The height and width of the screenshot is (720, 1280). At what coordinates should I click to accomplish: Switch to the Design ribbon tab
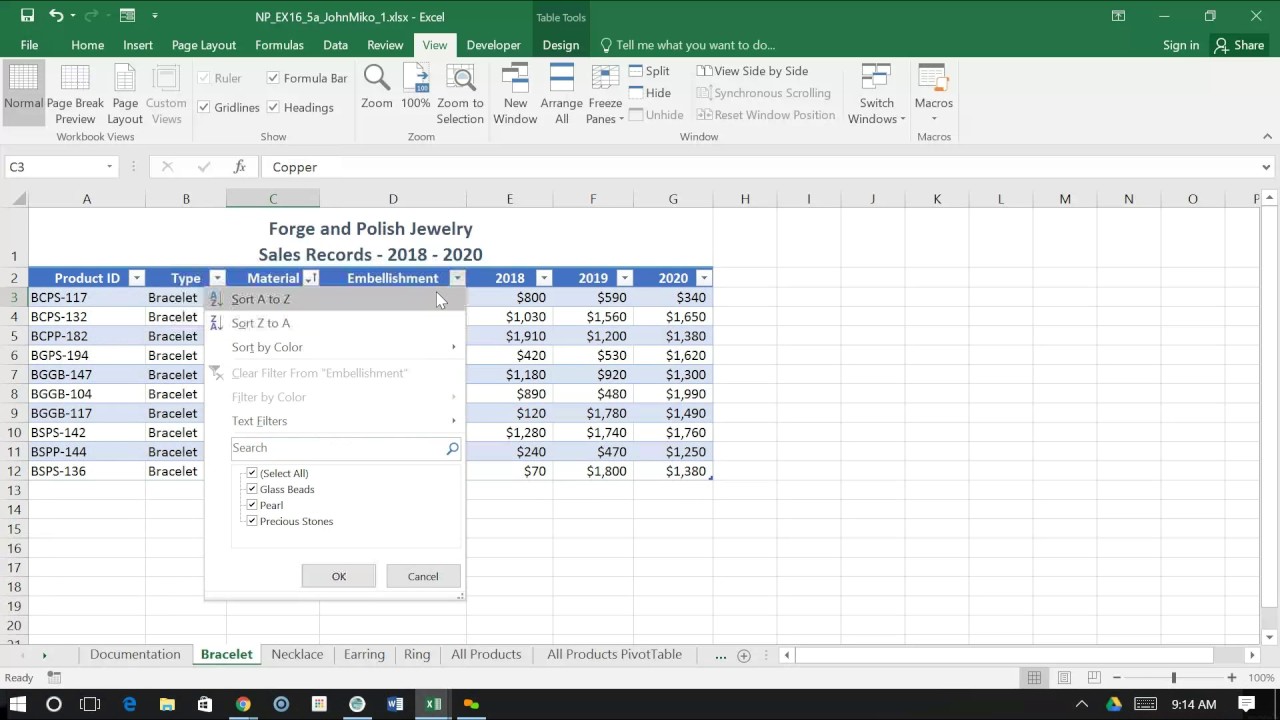pyautogui.click(x=560, y=45)
